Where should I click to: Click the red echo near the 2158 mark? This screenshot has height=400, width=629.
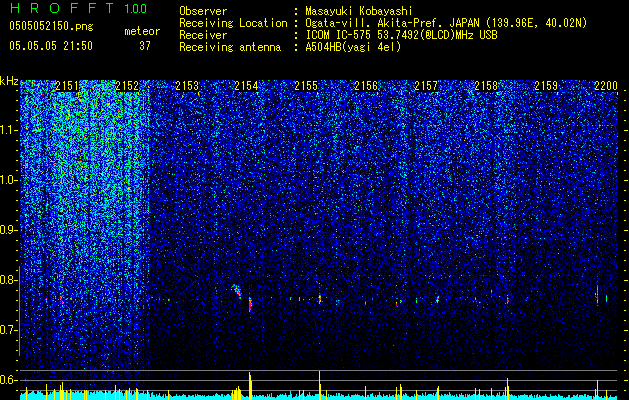(x=507, y=300)
